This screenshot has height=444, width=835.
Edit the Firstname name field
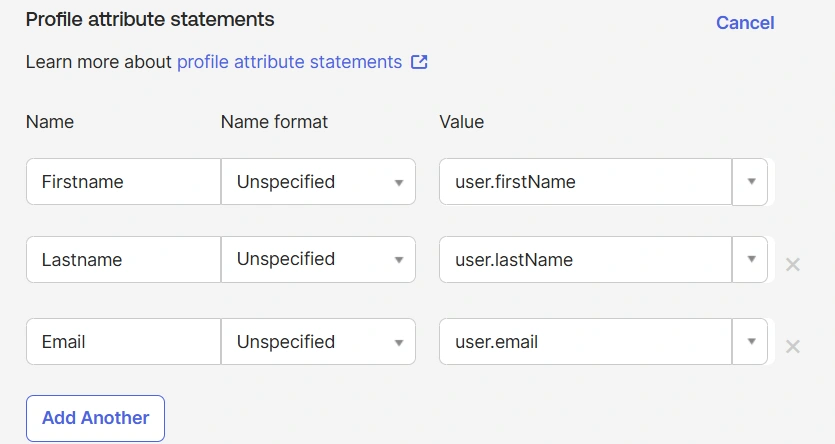124,182
